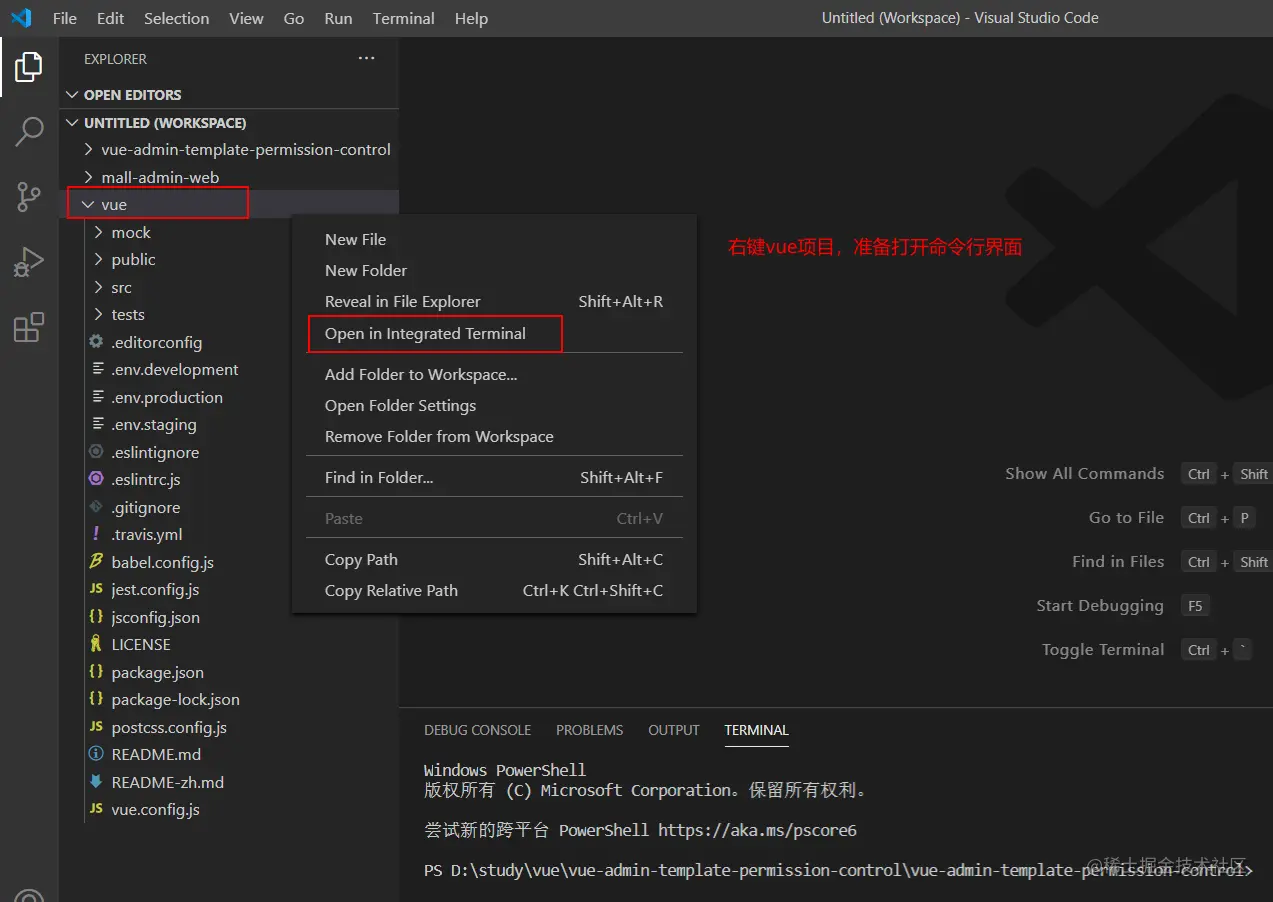The height and width of the screenshot is (902, 1273).
Task: Click the git icon beside .gitignore
Action: [x=96, y=507]
